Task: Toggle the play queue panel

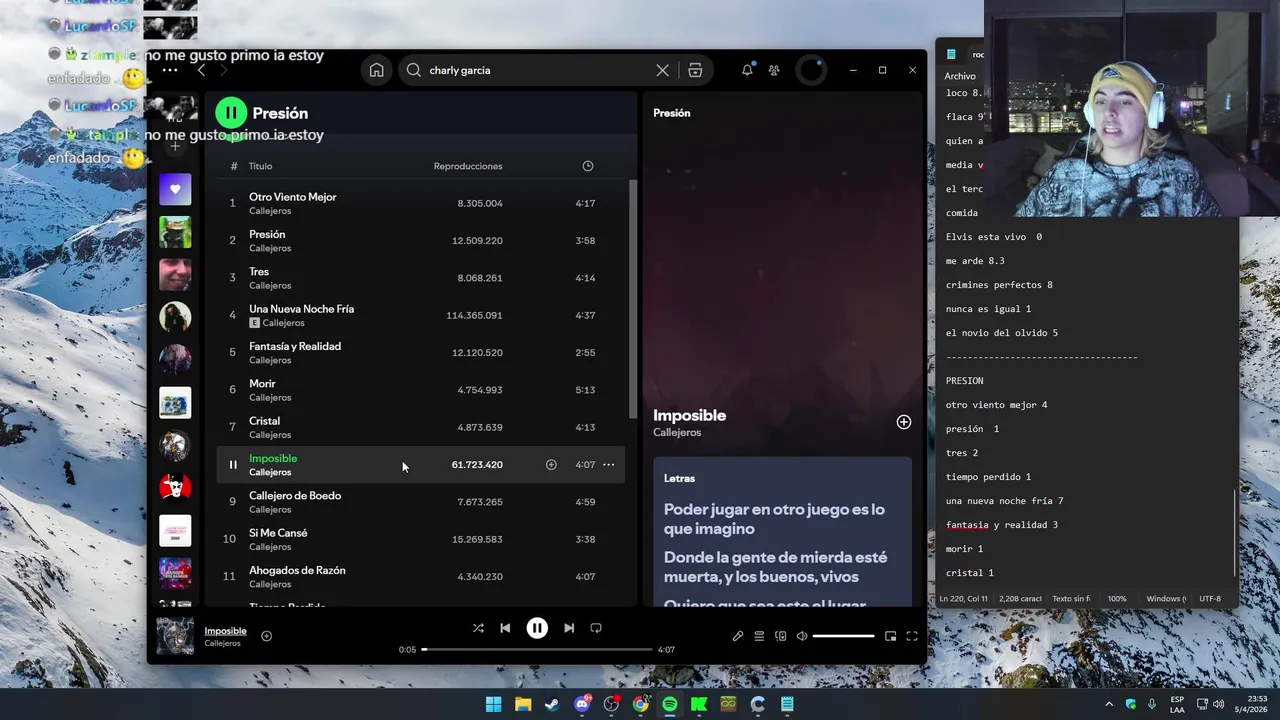Action: coord(759,636)
